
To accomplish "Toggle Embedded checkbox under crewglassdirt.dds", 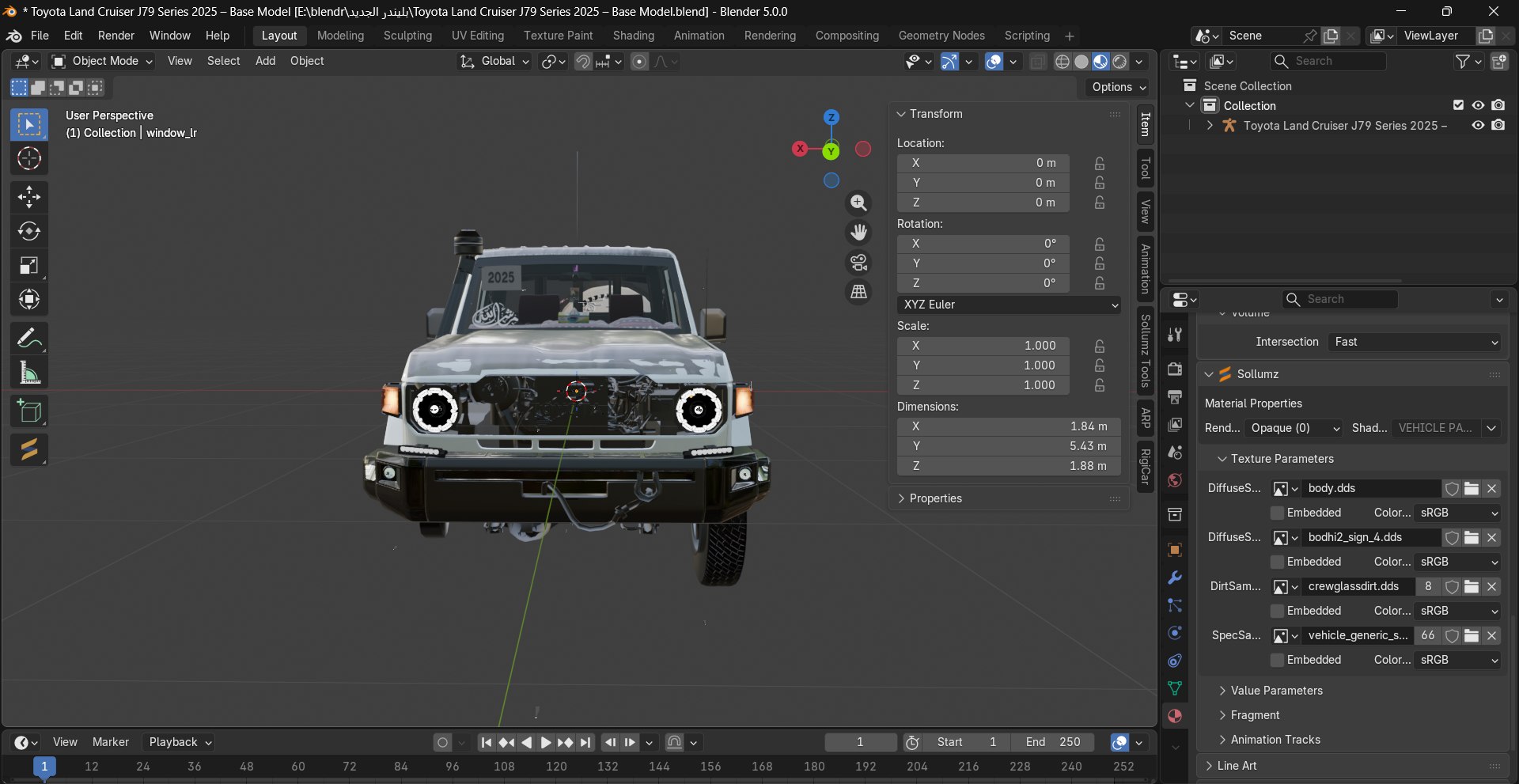I will [x=1277, y=612].
